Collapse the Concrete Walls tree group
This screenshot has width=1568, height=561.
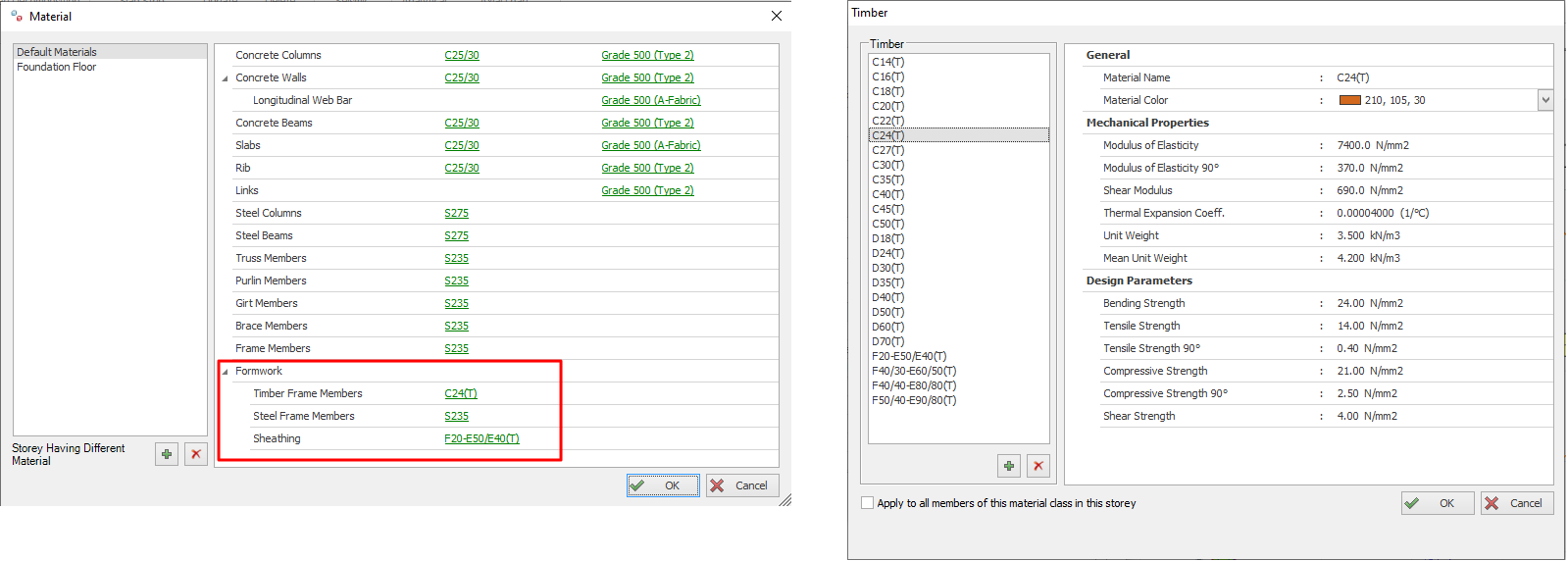(x=225, y=78)
